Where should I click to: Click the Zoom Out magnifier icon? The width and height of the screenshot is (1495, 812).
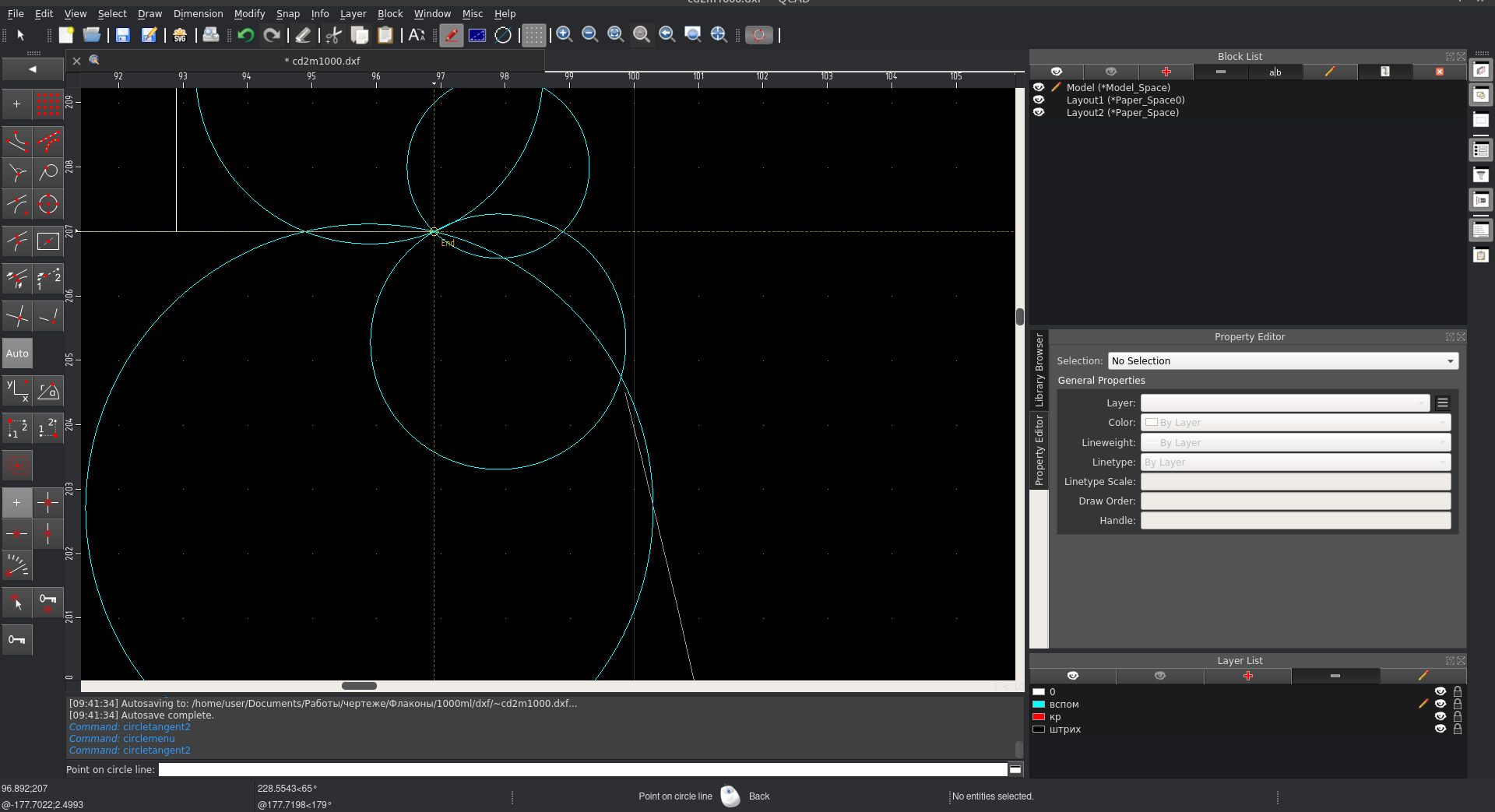click(x=590, y=35)
